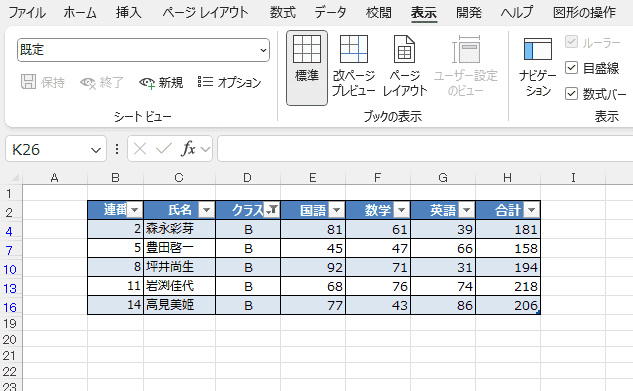Viewport: 633px width, 391px height.
Task: Select 国語 score cell 92
Action: click(x=313, y=267)
